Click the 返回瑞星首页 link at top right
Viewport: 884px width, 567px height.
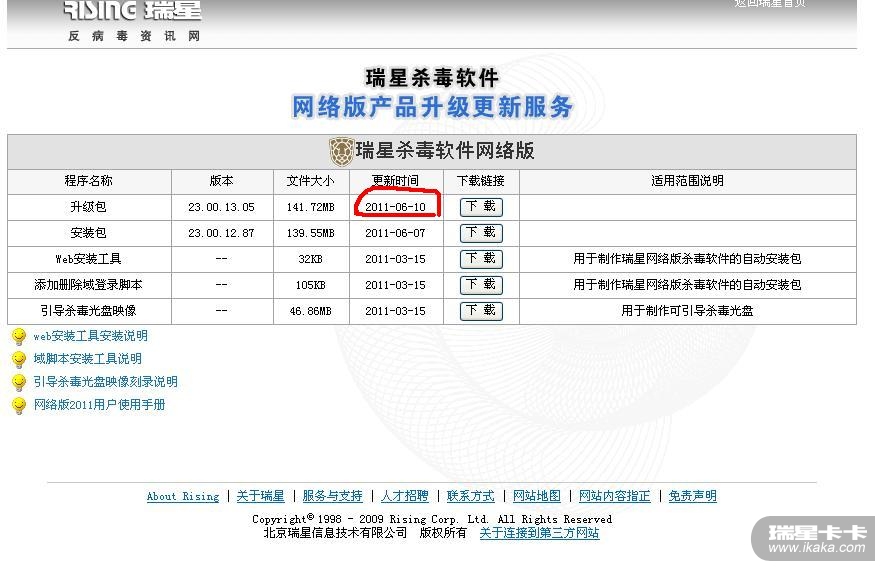pos(770,3)
